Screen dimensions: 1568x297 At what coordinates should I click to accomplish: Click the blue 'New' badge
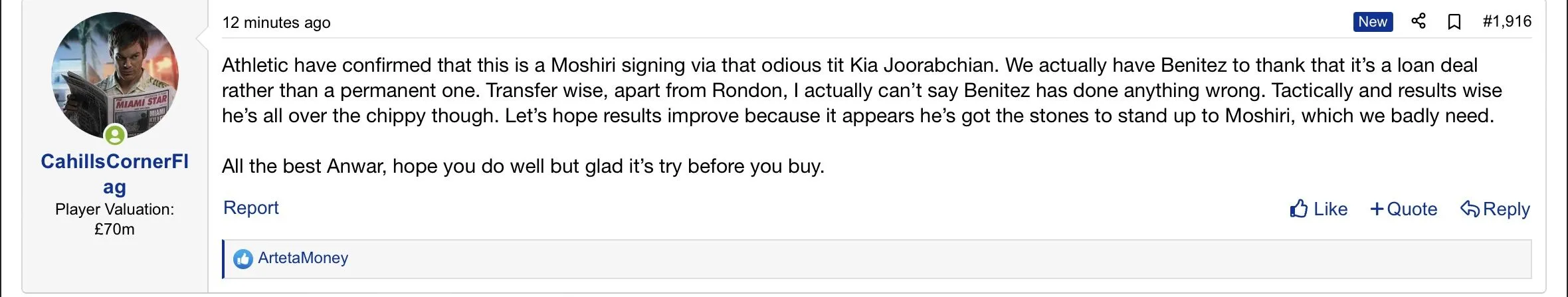point(1372,22)
